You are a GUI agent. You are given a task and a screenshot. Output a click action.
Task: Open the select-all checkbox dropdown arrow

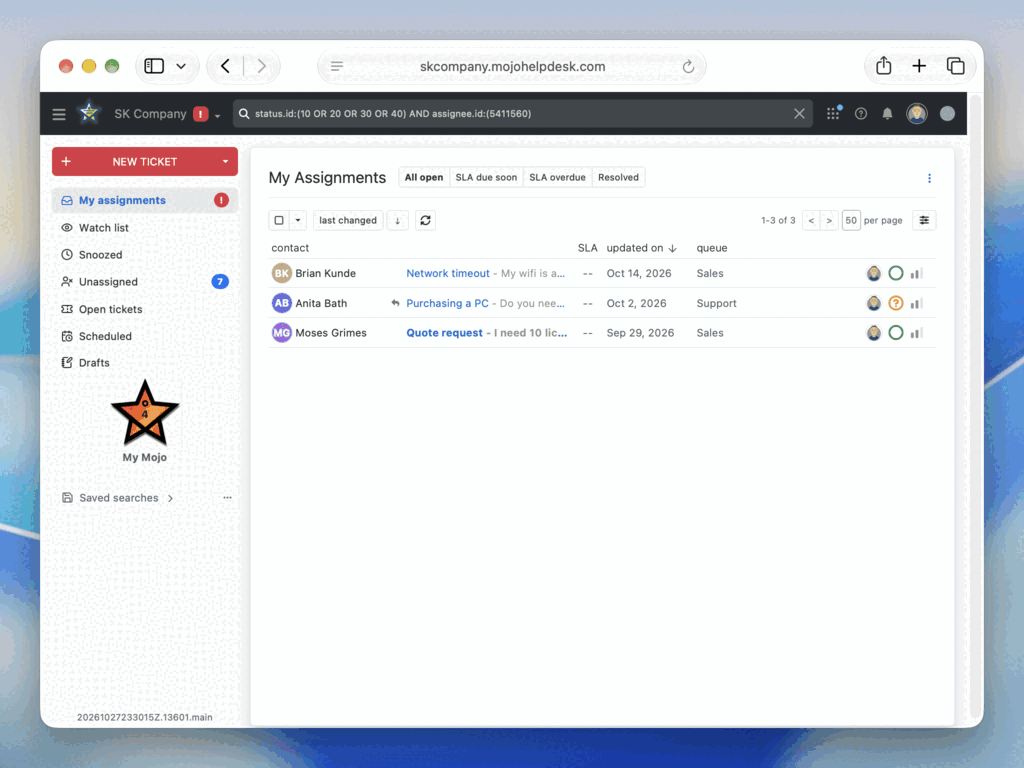coord(298,221)
